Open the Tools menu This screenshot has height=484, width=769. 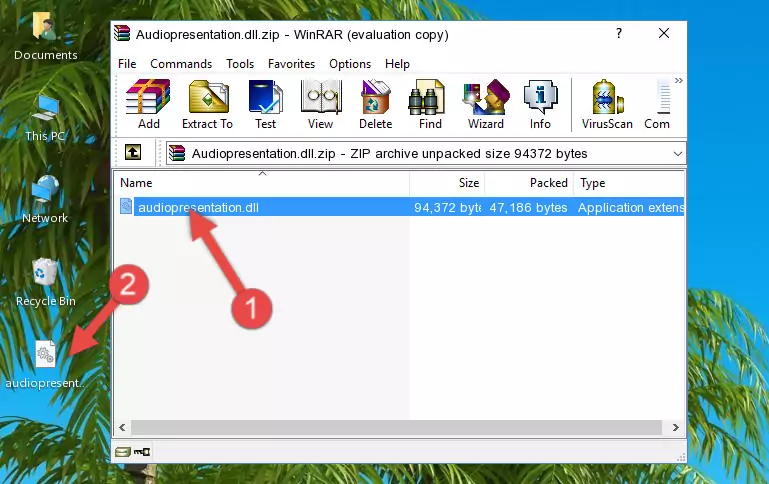(240, 64)
